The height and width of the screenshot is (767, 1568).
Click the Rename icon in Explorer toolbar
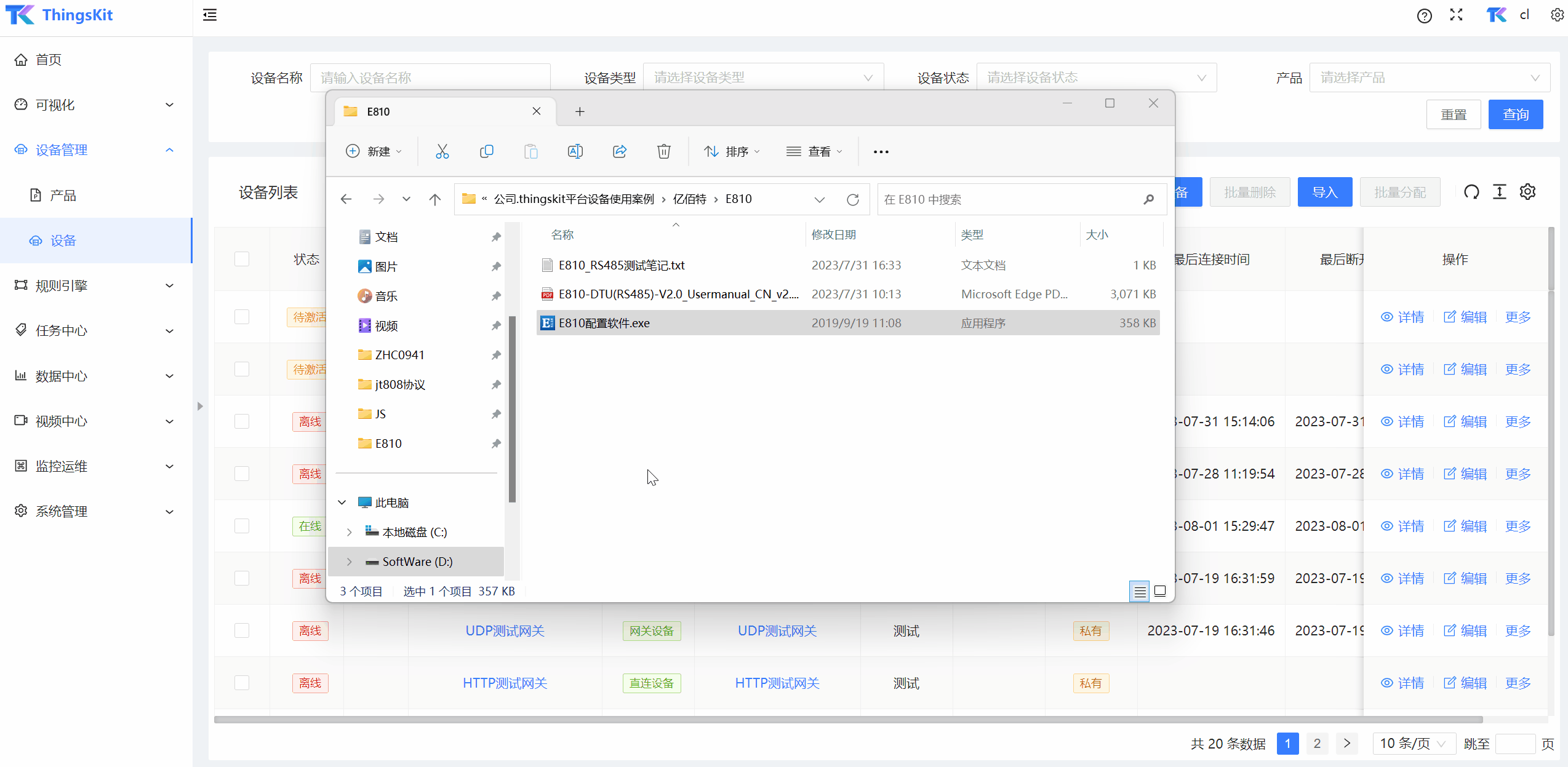[575, 151]
